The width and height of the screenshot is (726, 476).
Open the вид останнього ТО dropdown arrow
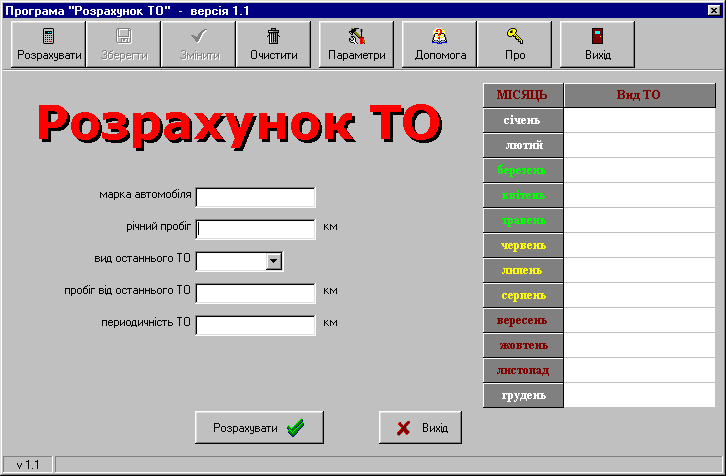(x=274, y=261)
